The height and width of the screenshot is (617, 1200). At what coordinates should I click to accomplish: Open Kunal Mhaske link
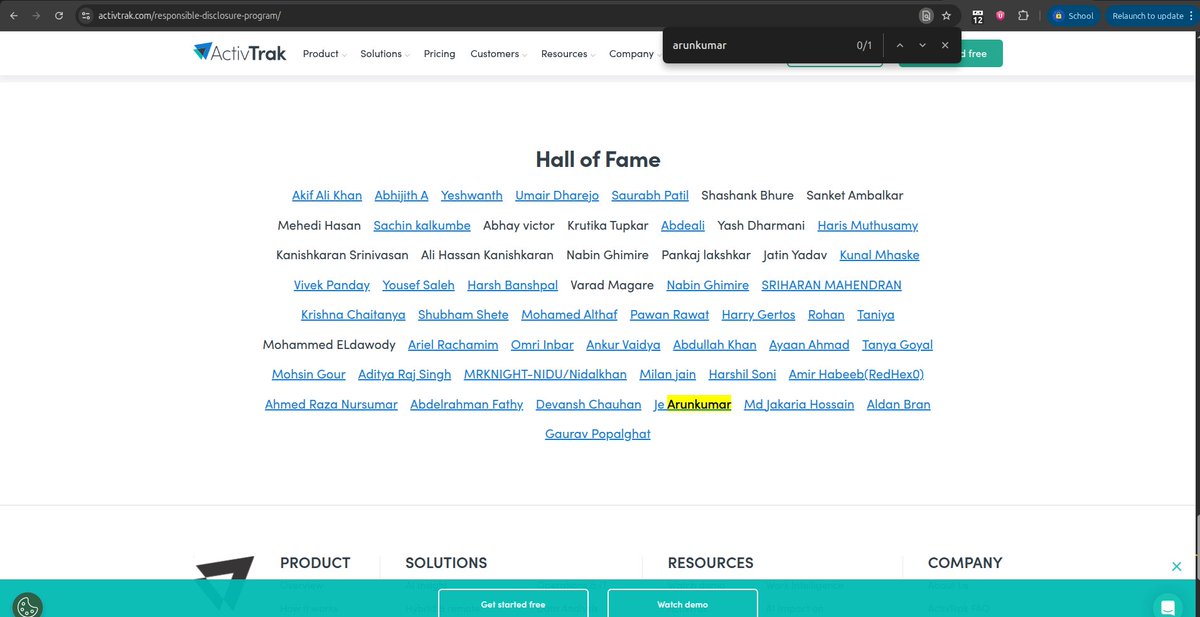[880, 256]
